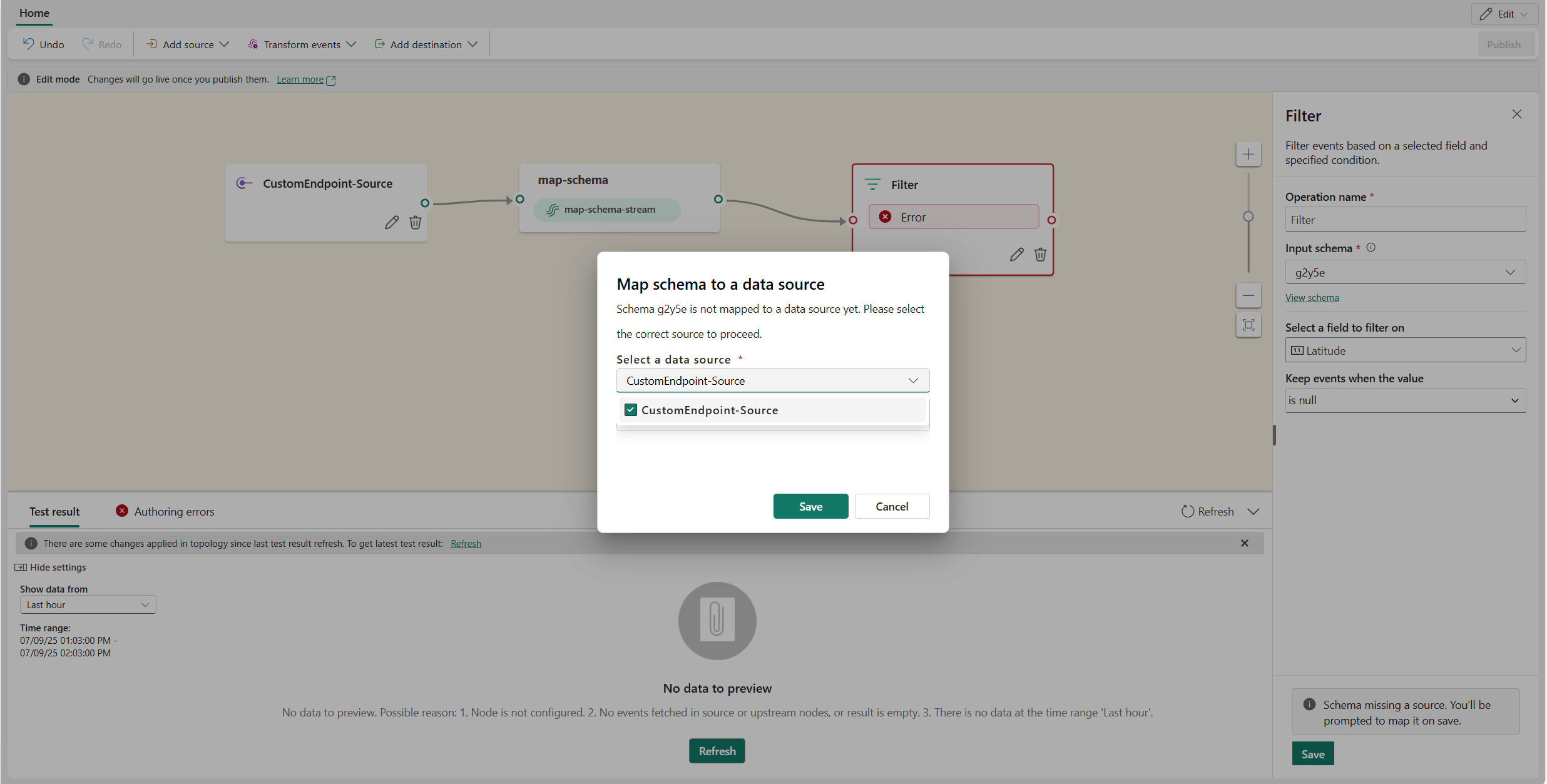Open the 'is null' condition dropdown
This screenshot has height=784, width=1547.
(x=1406, y=400)
